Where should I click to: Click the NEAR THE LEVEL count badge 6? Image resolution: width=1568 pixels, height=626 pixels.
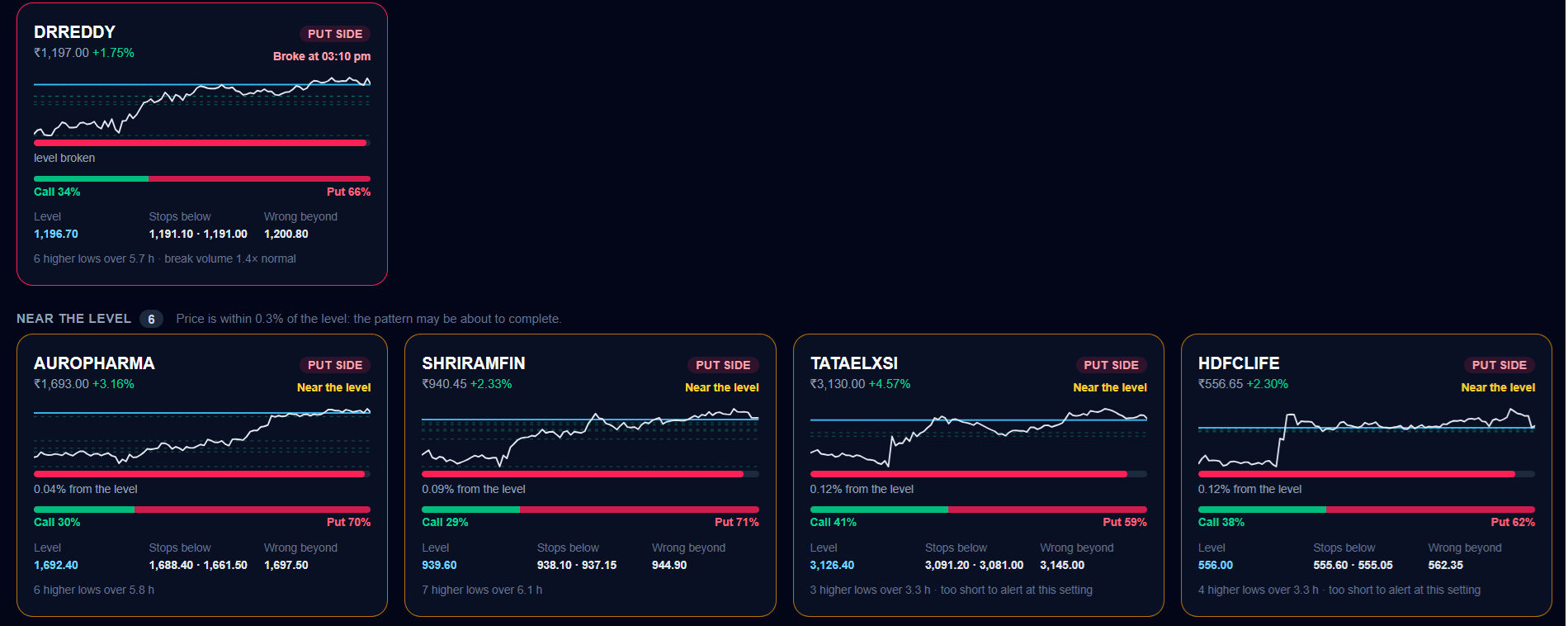click(x=151, y=319)
